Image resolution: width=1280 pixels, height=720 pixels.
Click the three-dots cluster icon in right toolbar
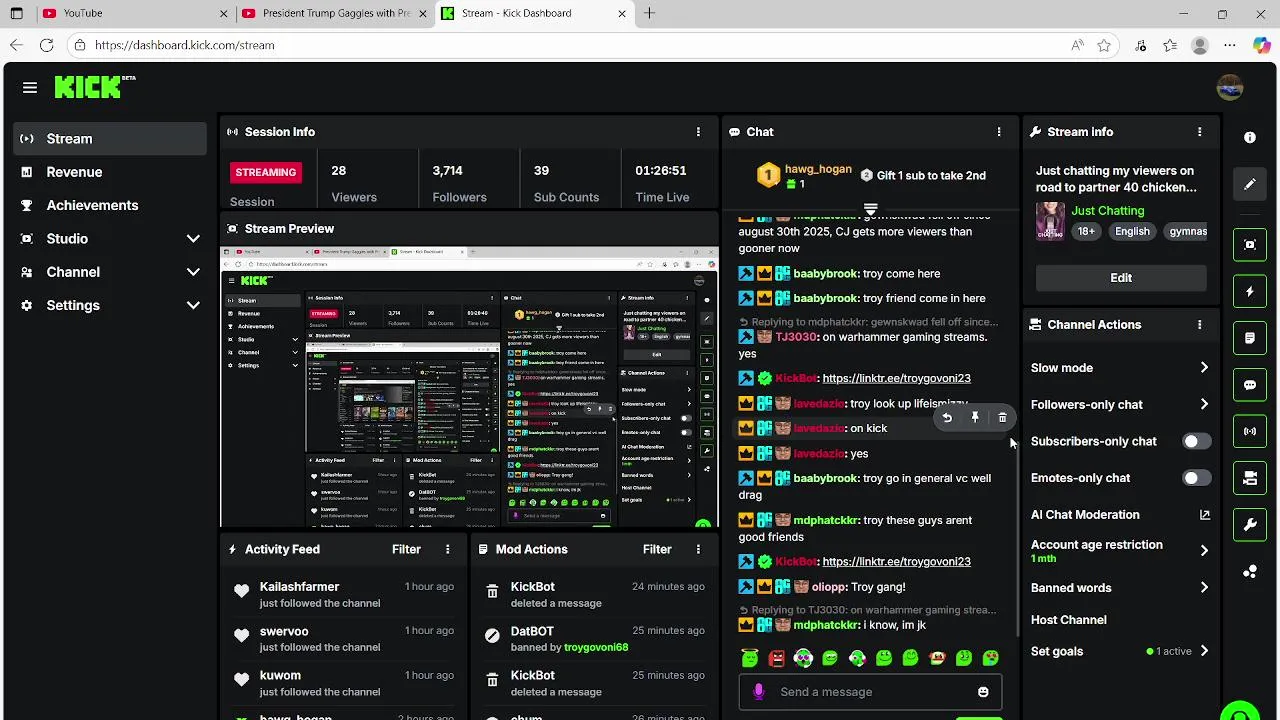pos(1250,572)
